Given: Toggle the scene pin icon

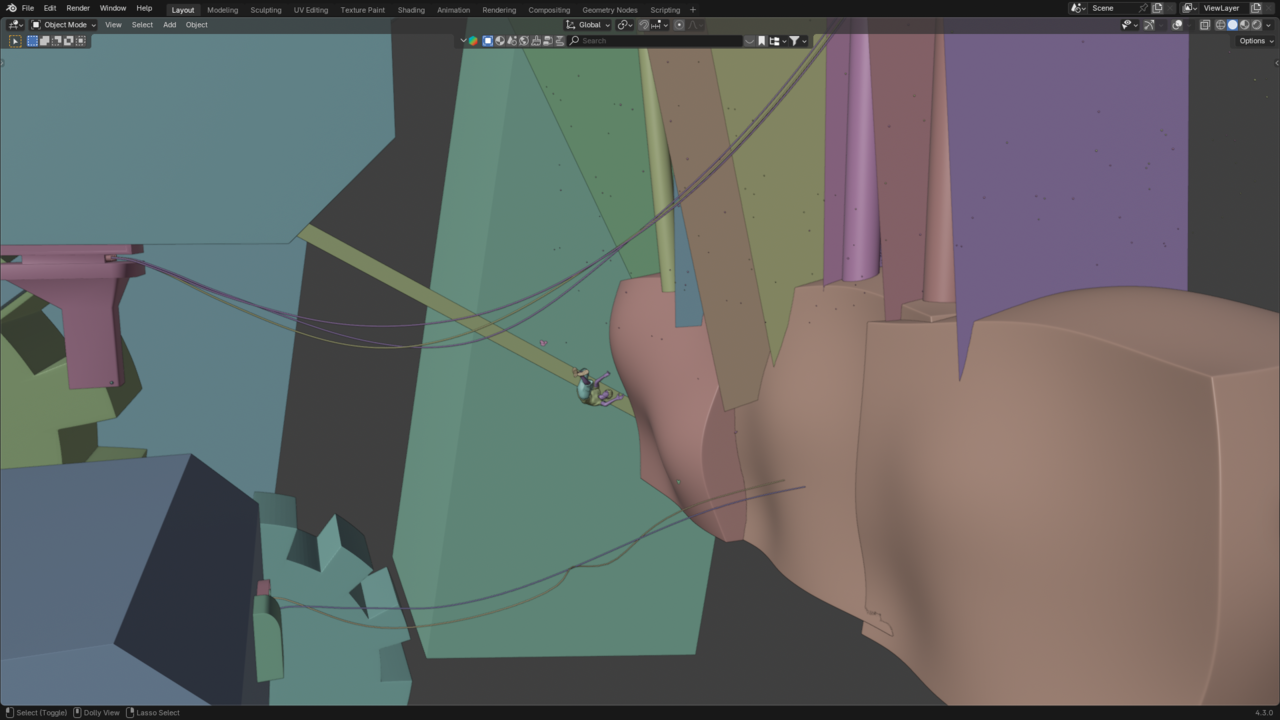Looking at the screenshot, I should click(1144, 8).
